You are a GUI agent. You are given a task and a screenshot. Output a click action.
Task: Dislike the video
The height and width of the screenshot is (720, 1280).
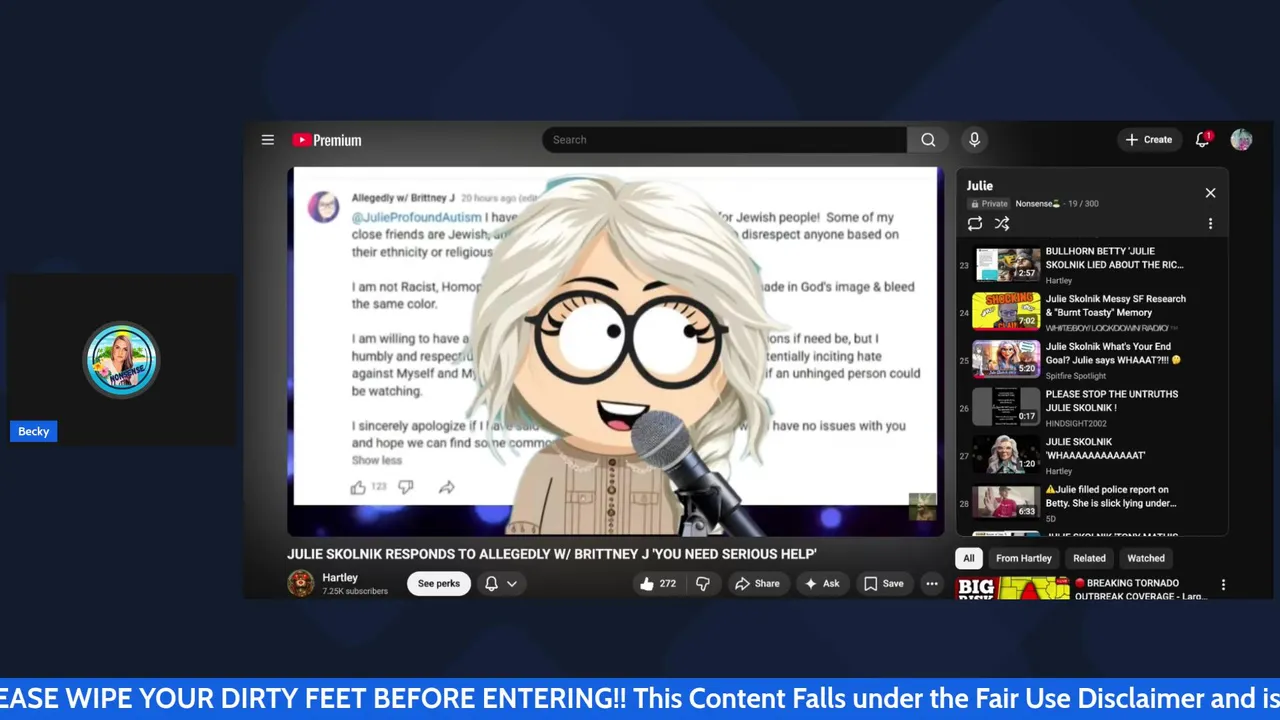[703, 584]
